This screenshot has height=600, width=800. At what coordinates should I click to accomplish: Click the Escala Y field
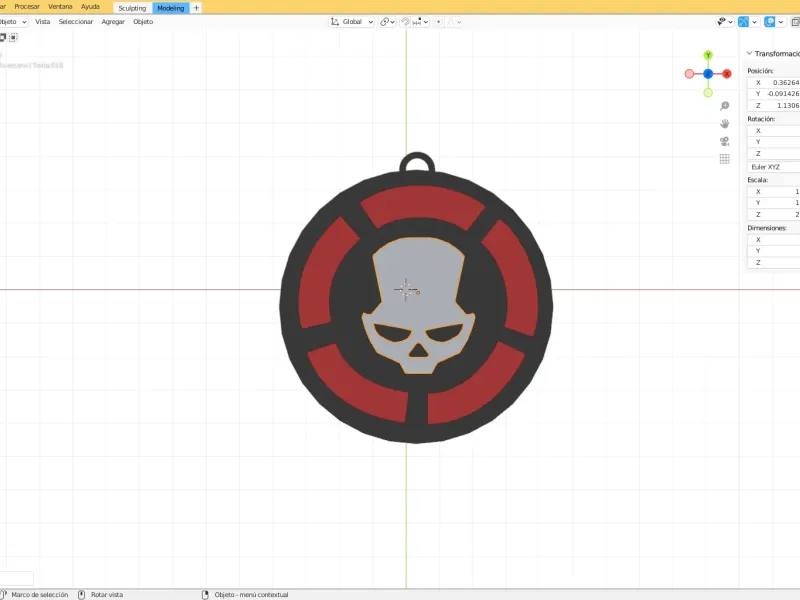773,203
